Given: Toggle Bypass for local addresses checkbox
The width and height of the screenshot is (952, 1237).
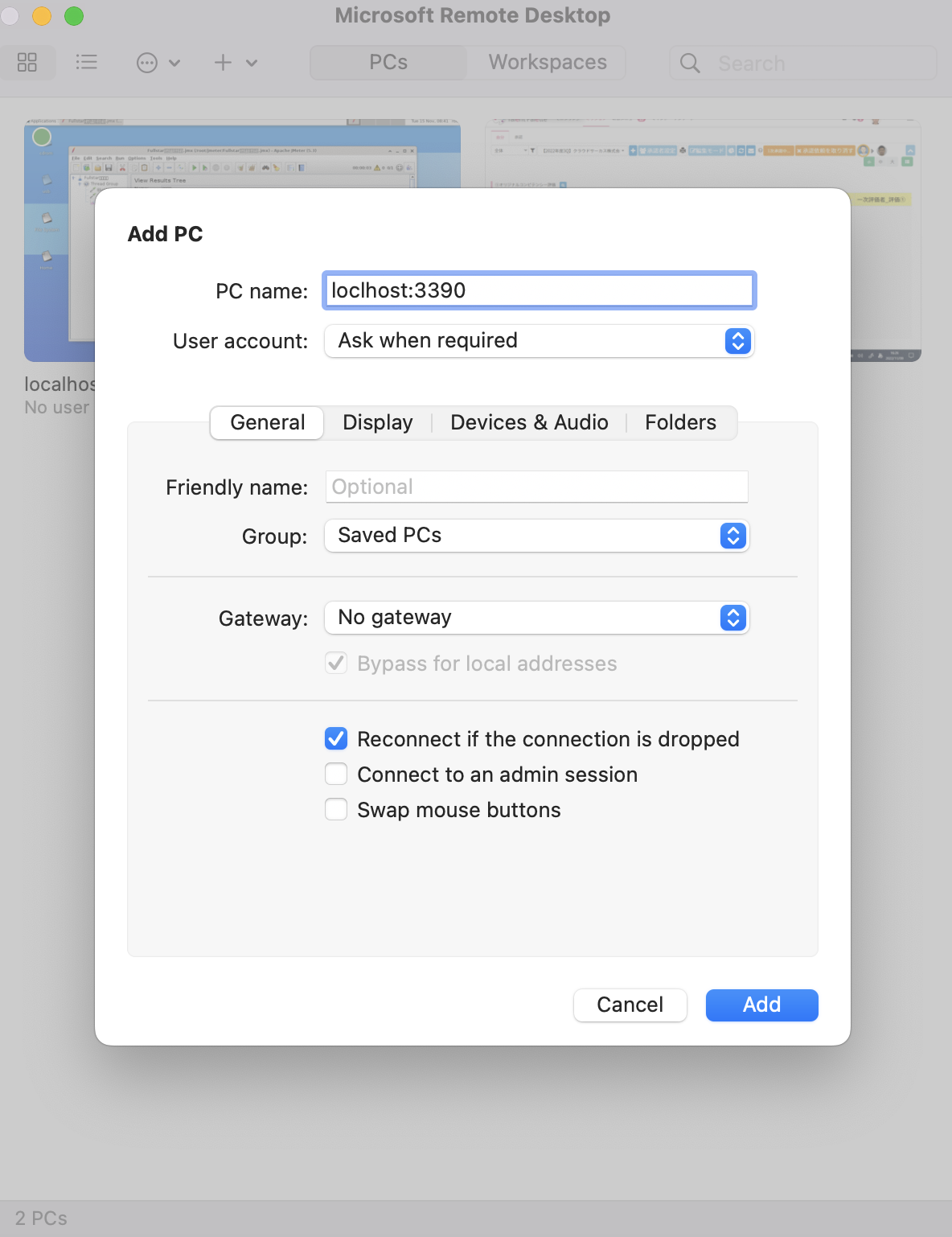Looking at the screenshot, I should point(336,664).
